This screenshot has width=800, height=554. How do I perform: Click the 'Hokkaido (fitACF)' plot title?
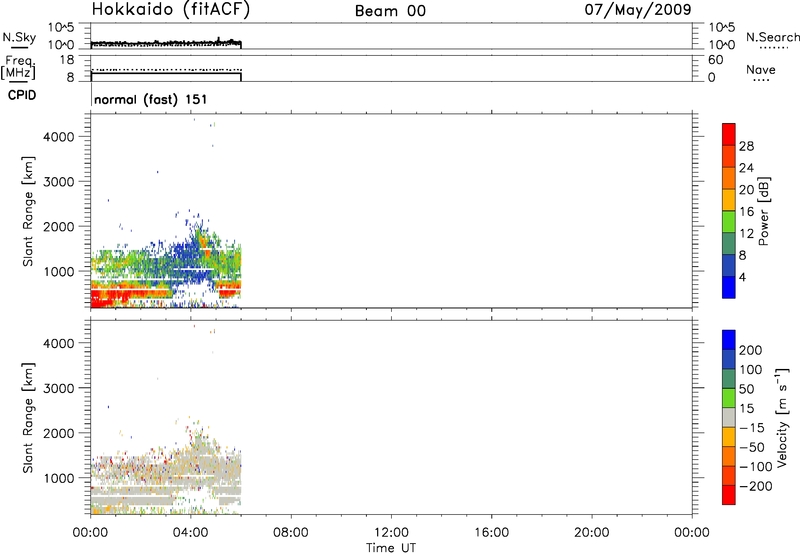(171, 9)
